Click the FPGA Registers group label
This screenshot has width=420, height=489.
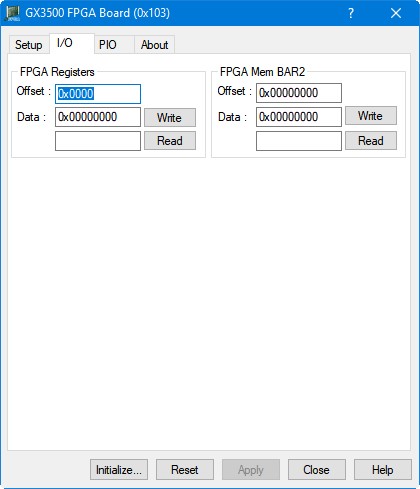(57, 72)
